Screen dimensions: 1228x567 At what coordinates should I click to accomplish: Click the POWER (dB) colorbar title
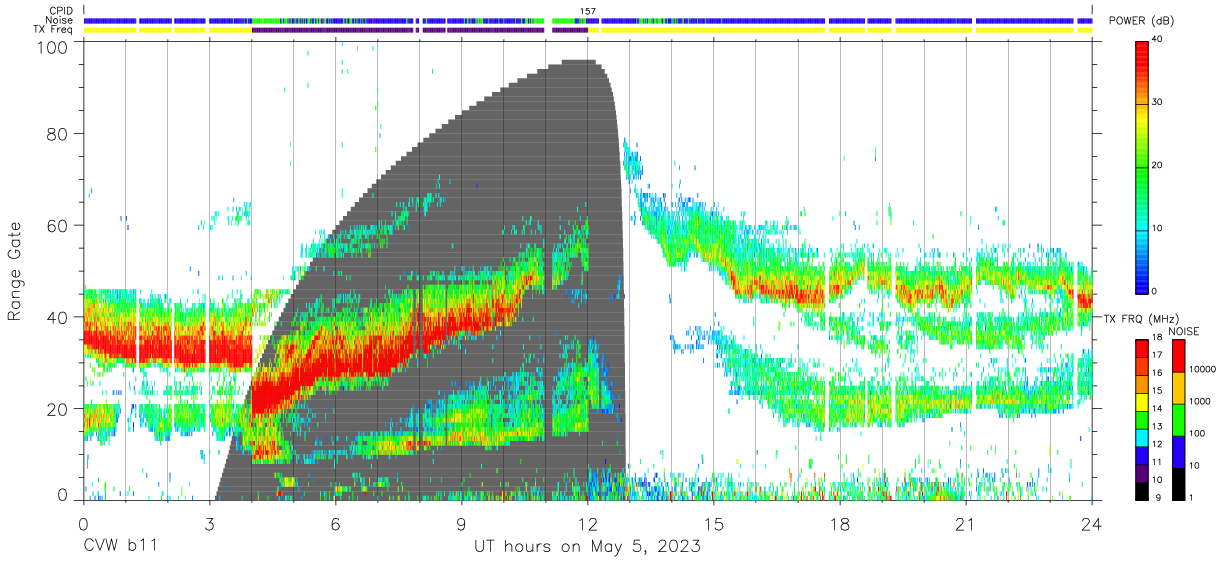coord(1143,21)
